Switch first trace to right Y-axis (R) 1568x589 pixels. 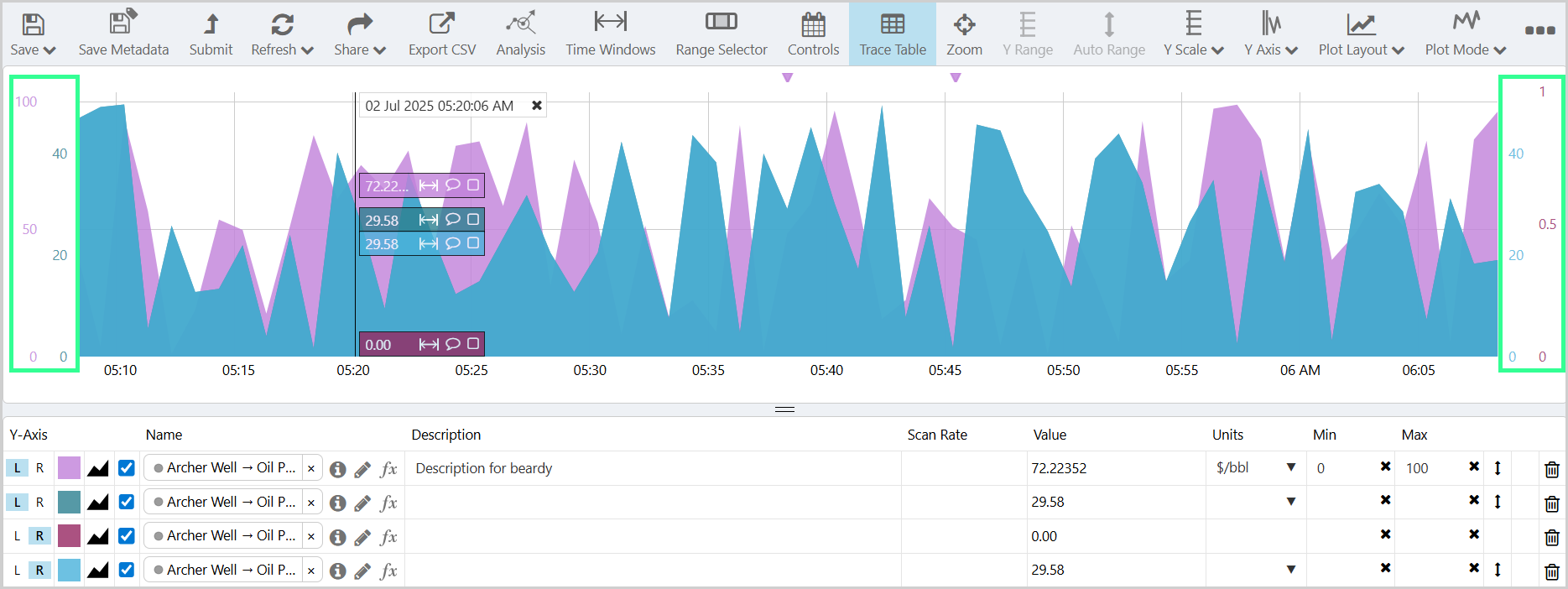(39, 468)
